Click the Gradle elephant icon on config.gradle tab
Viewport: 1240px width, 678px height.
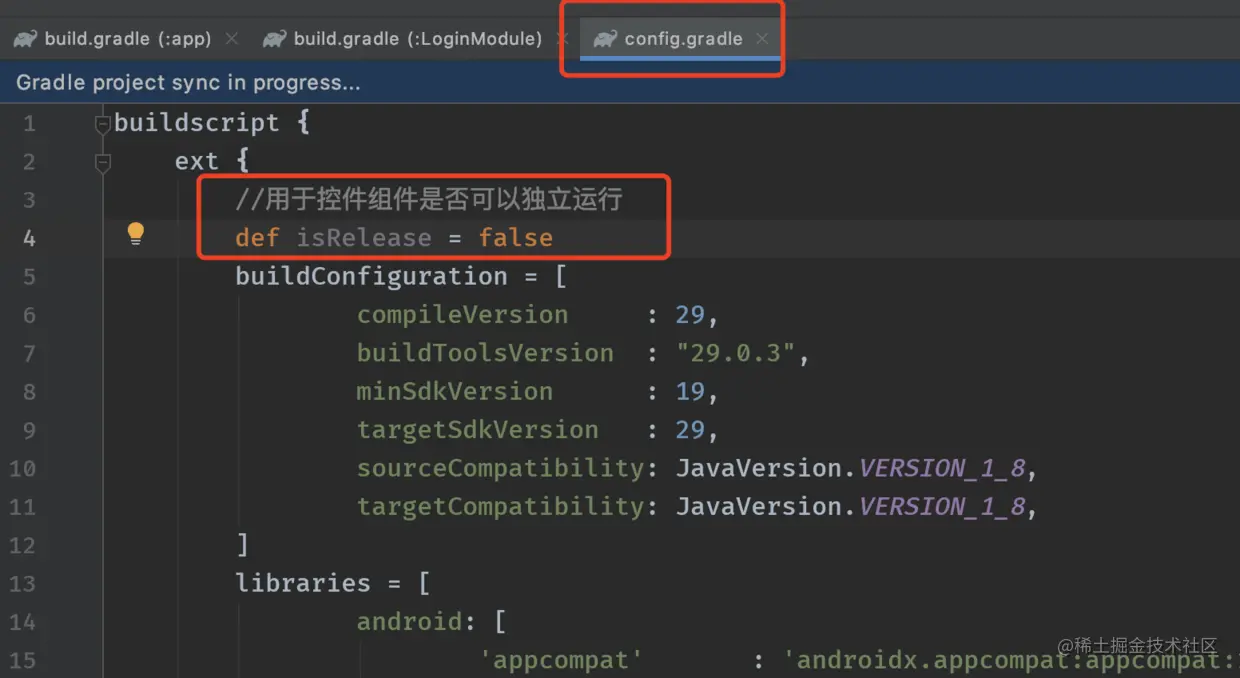point(604,39)
